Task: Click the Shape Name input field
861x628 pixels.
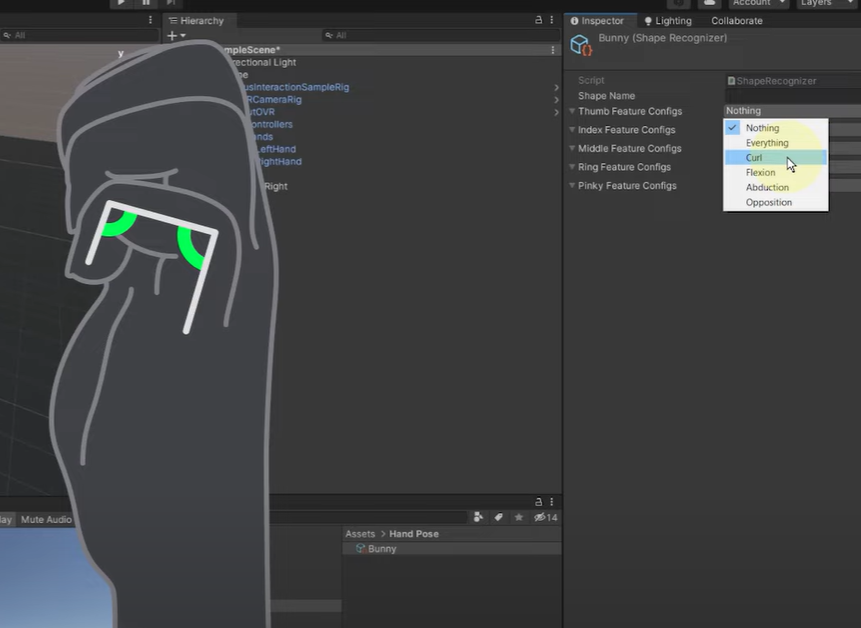Action: coord(790,95)
